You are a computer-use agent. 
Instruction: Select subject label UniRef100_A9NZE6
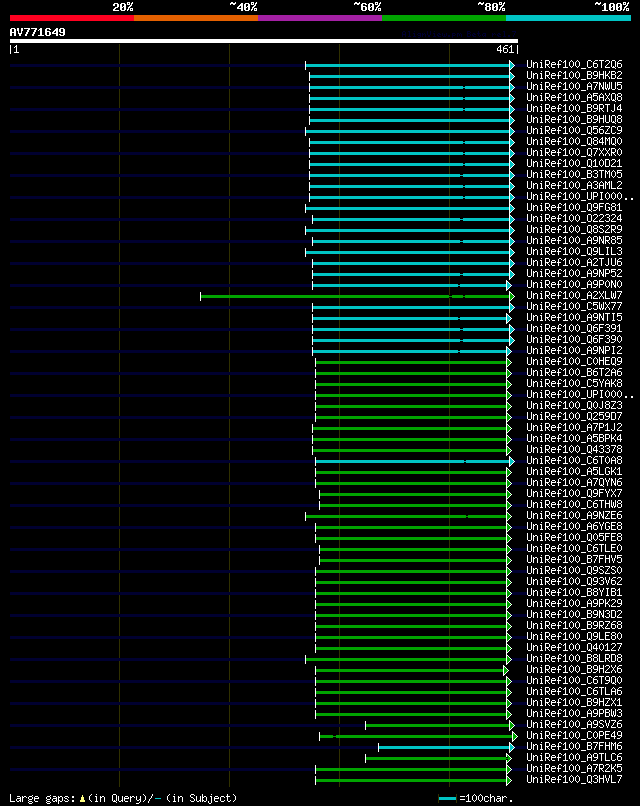(x=574, y=515)
